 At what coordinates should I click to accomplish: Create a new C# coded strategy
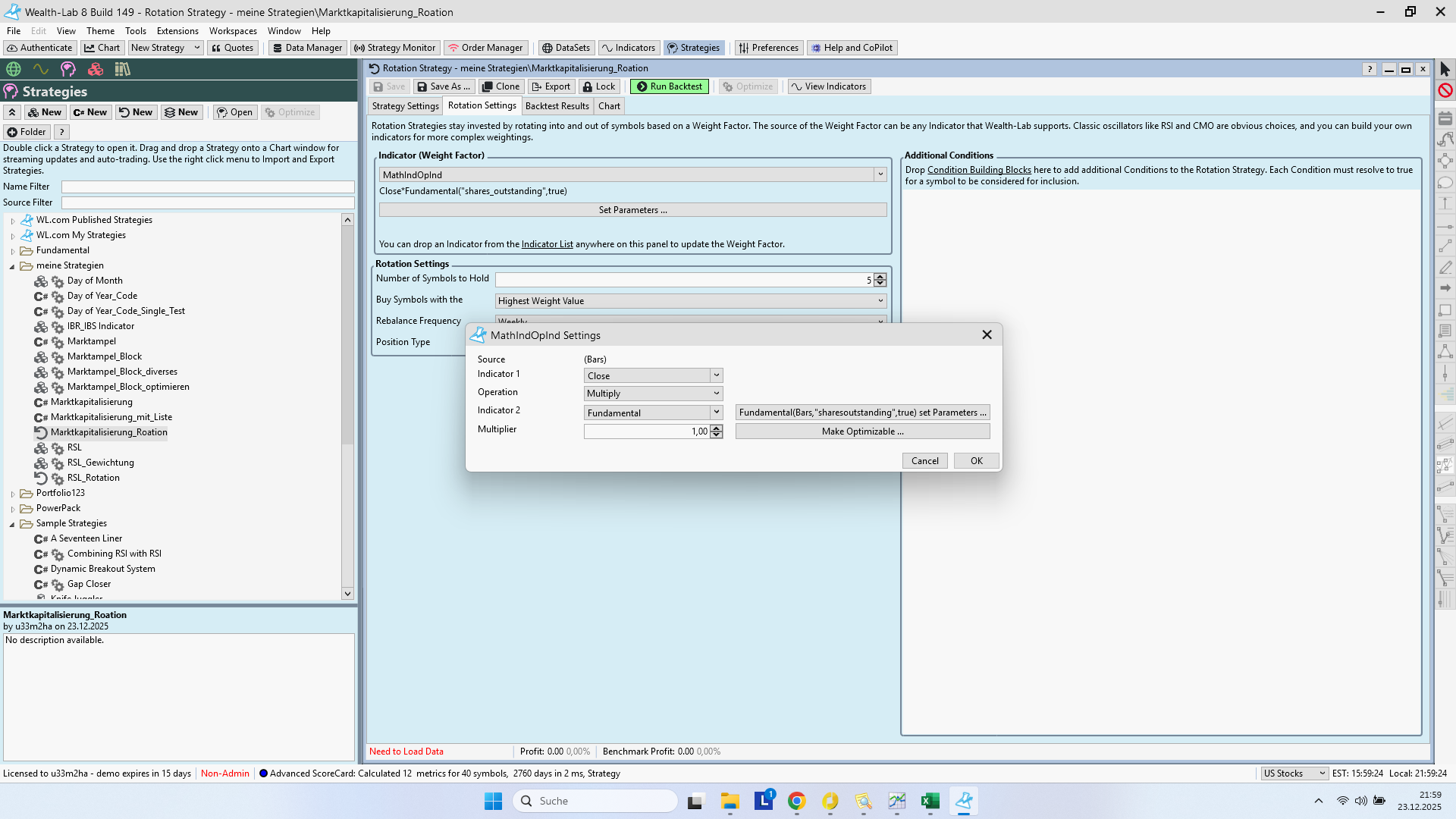[x=90, y=112]
